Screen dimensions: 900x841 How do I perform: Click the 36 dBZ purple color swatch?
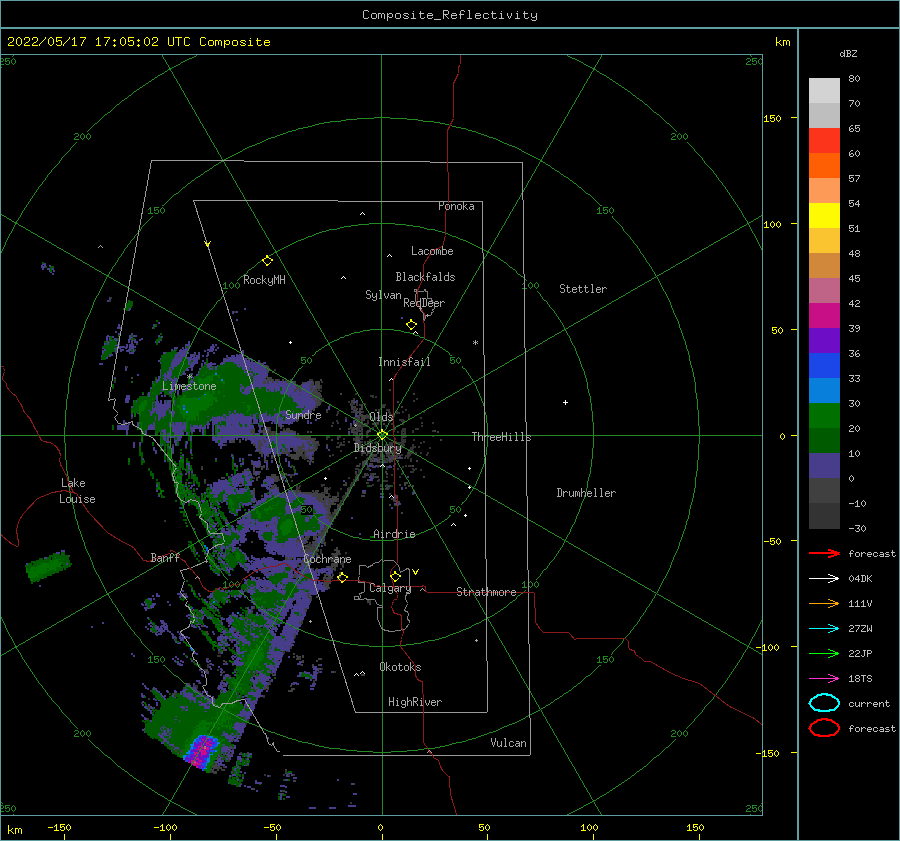(824, 340)
